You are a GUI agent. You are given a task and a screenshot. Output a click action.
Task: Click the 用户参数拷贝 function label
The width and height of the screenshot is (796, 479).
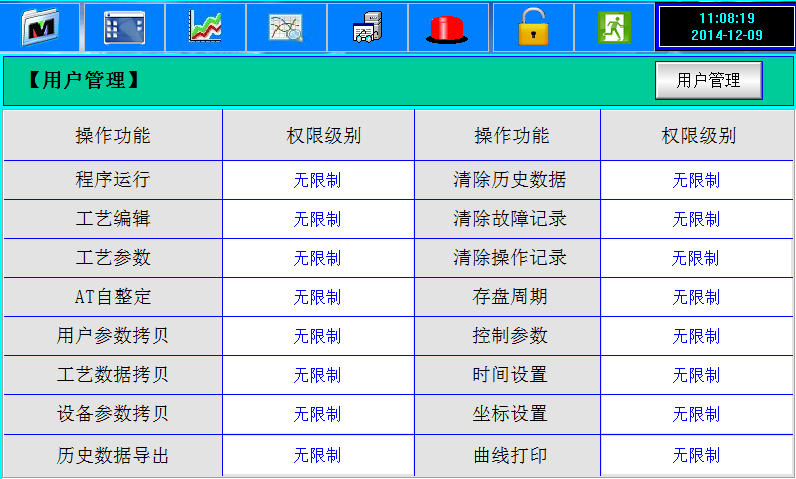point(113,336)
